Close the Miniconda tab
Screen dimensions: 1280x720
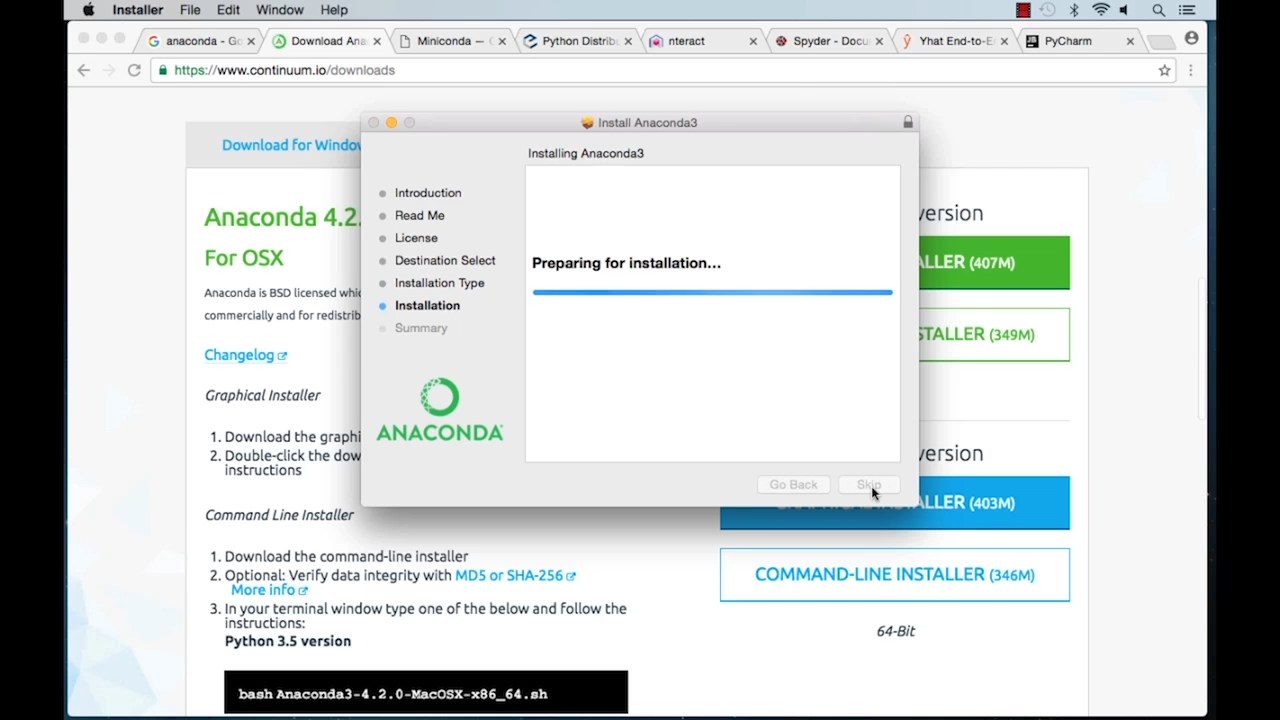coord(502,41)
